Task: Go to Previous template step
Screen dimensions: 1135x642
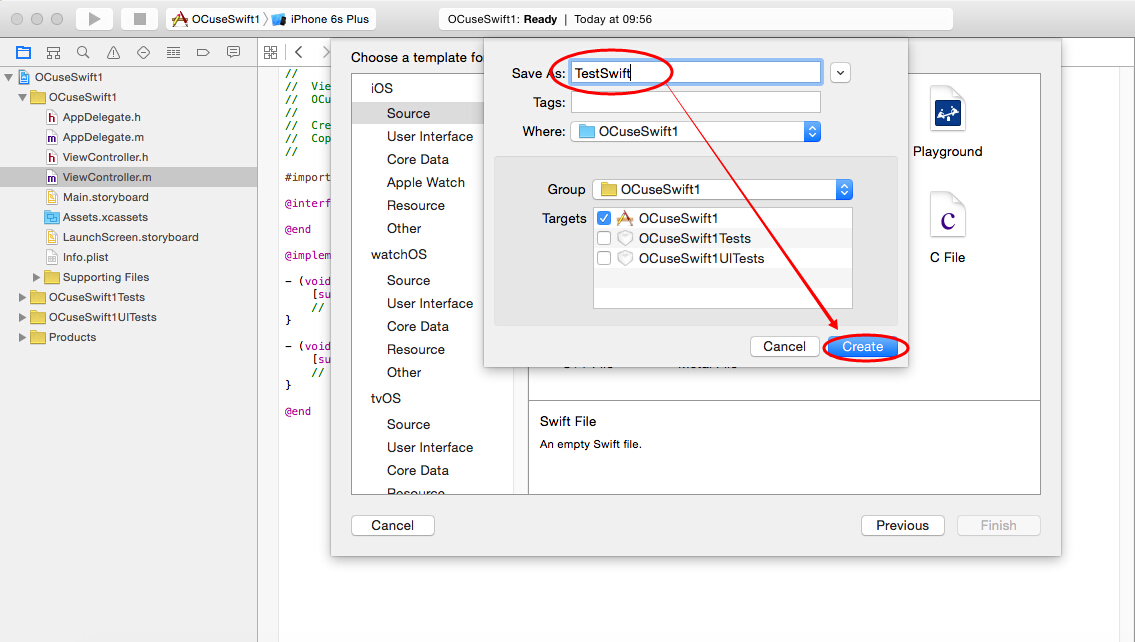Action: click(903, 525)
